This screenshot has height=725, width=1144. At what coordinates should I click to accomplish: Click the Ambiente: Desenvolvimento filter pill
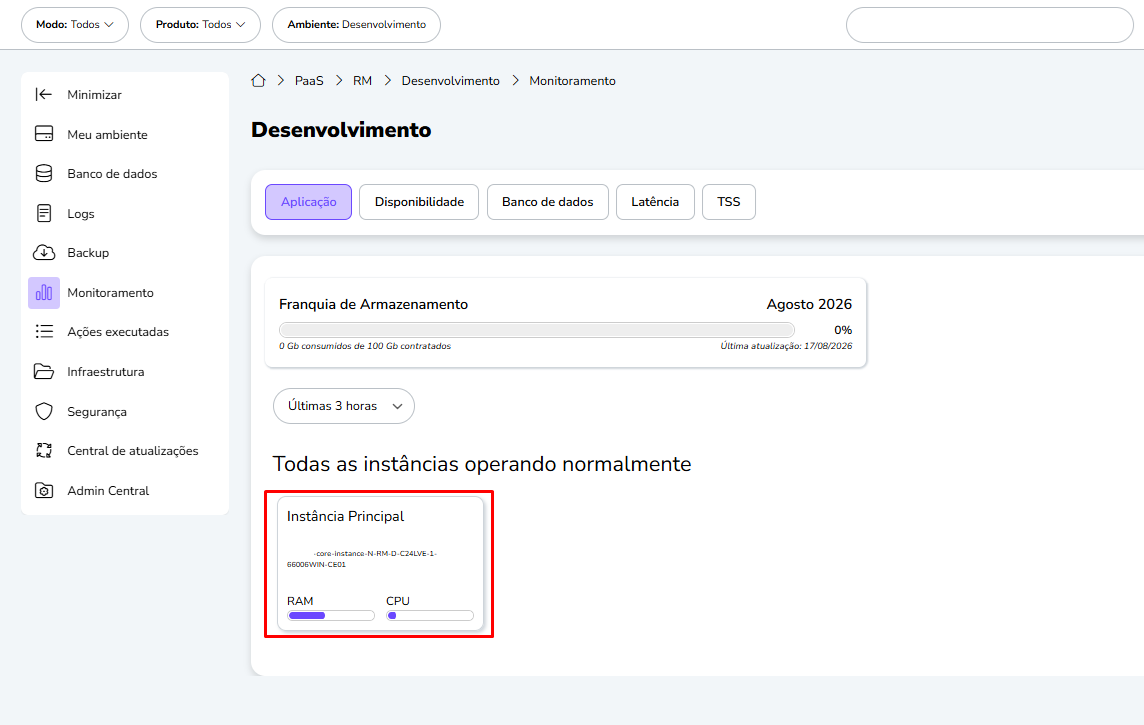click(x=357, y=25)
